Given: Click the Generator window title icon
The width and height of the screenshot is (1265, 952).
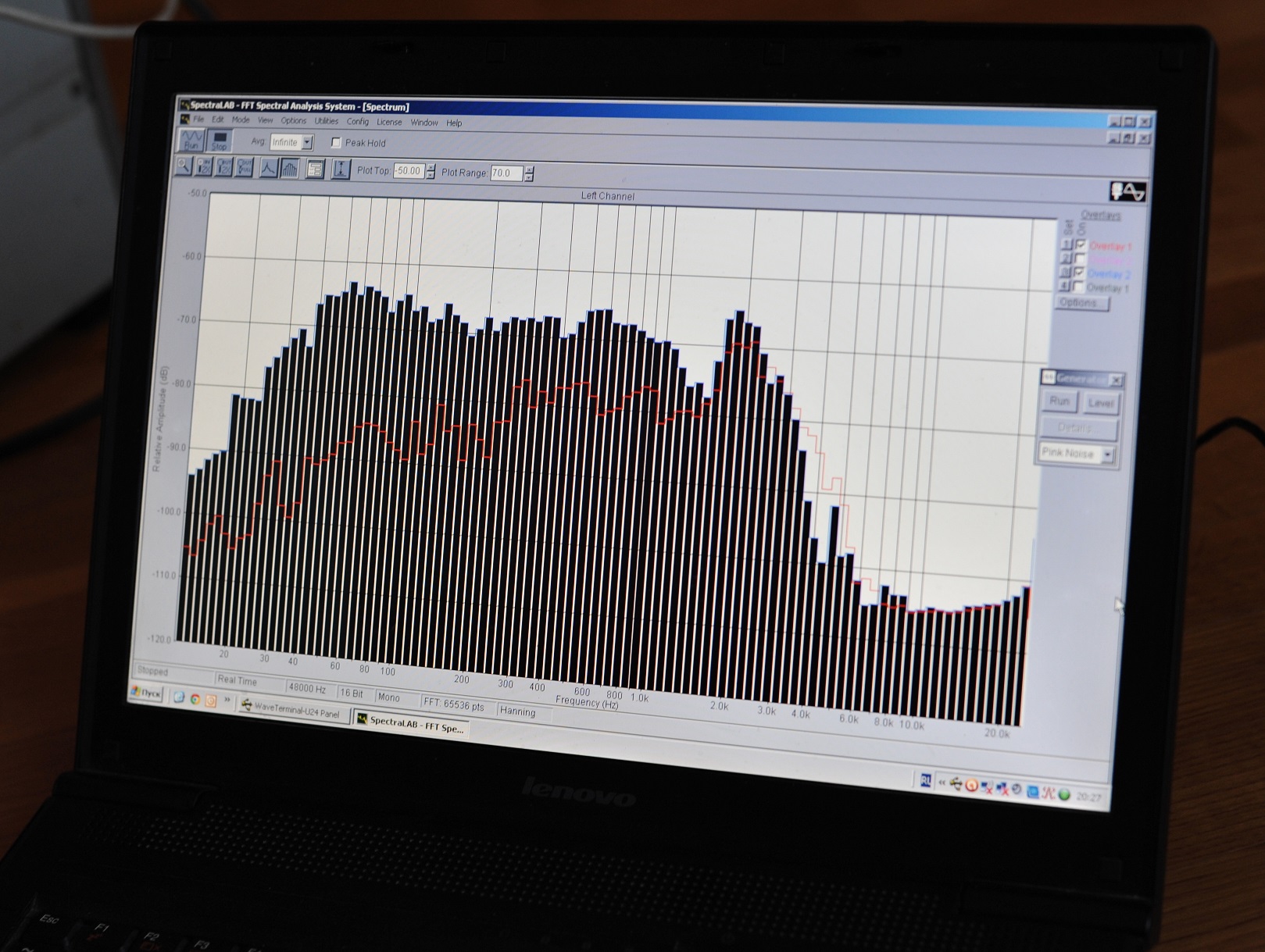Looking at the screenshot, I should pyautogui.click(x=1049, y=378).
